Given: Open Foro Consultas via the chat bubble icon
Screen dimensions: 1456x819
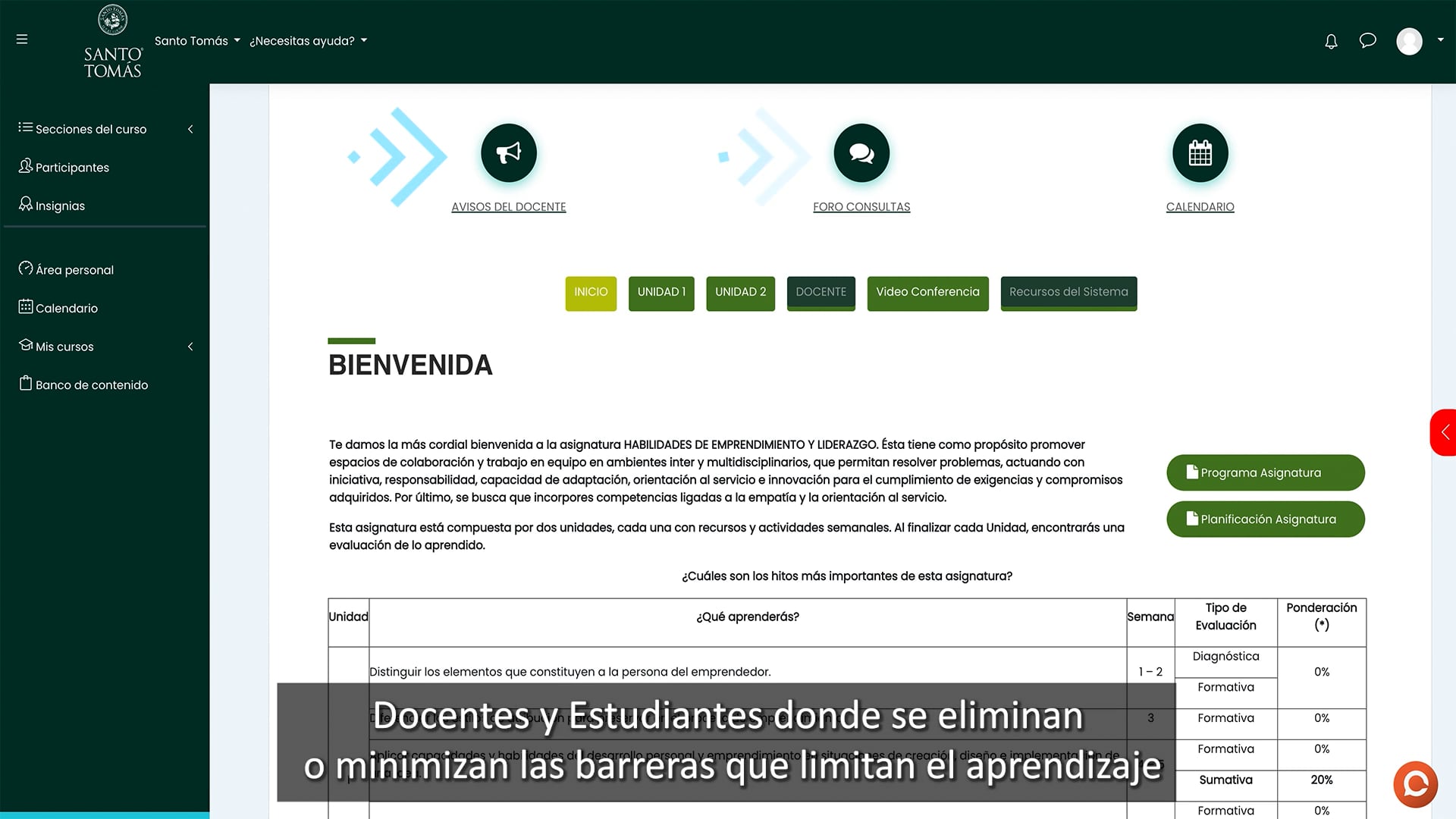Looking at the screenshot, I should click(x=861, y=152).
